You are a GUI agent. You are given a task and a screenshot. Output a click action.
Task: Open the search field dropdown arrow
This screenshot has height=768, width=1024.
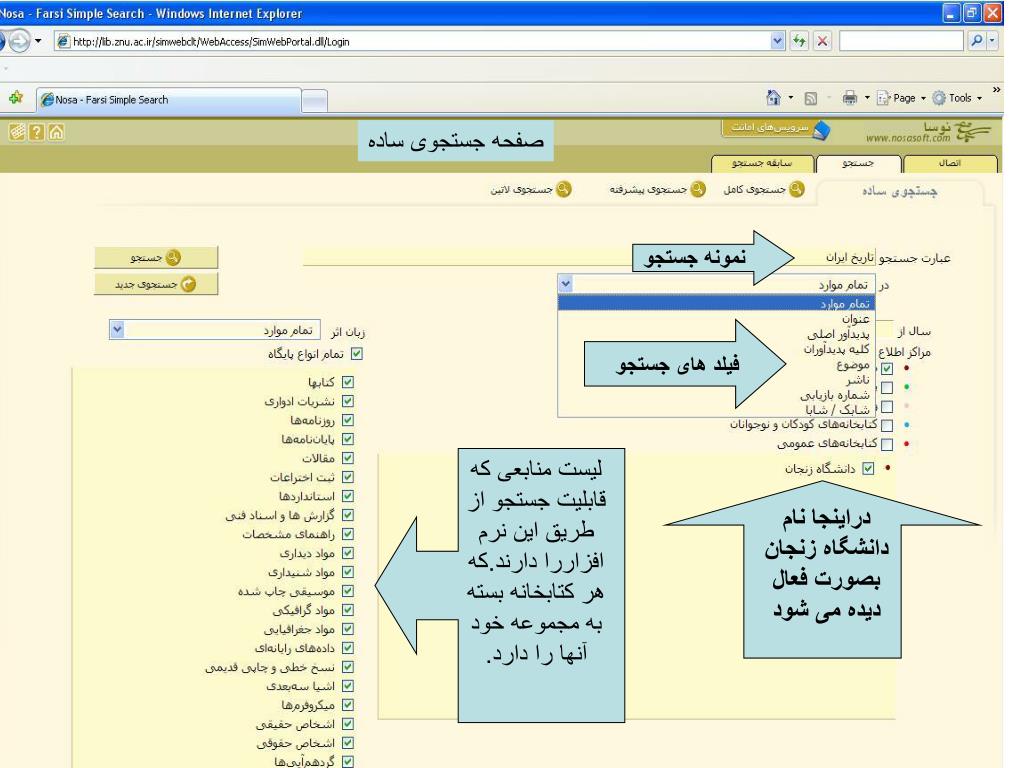click(566, 284)
